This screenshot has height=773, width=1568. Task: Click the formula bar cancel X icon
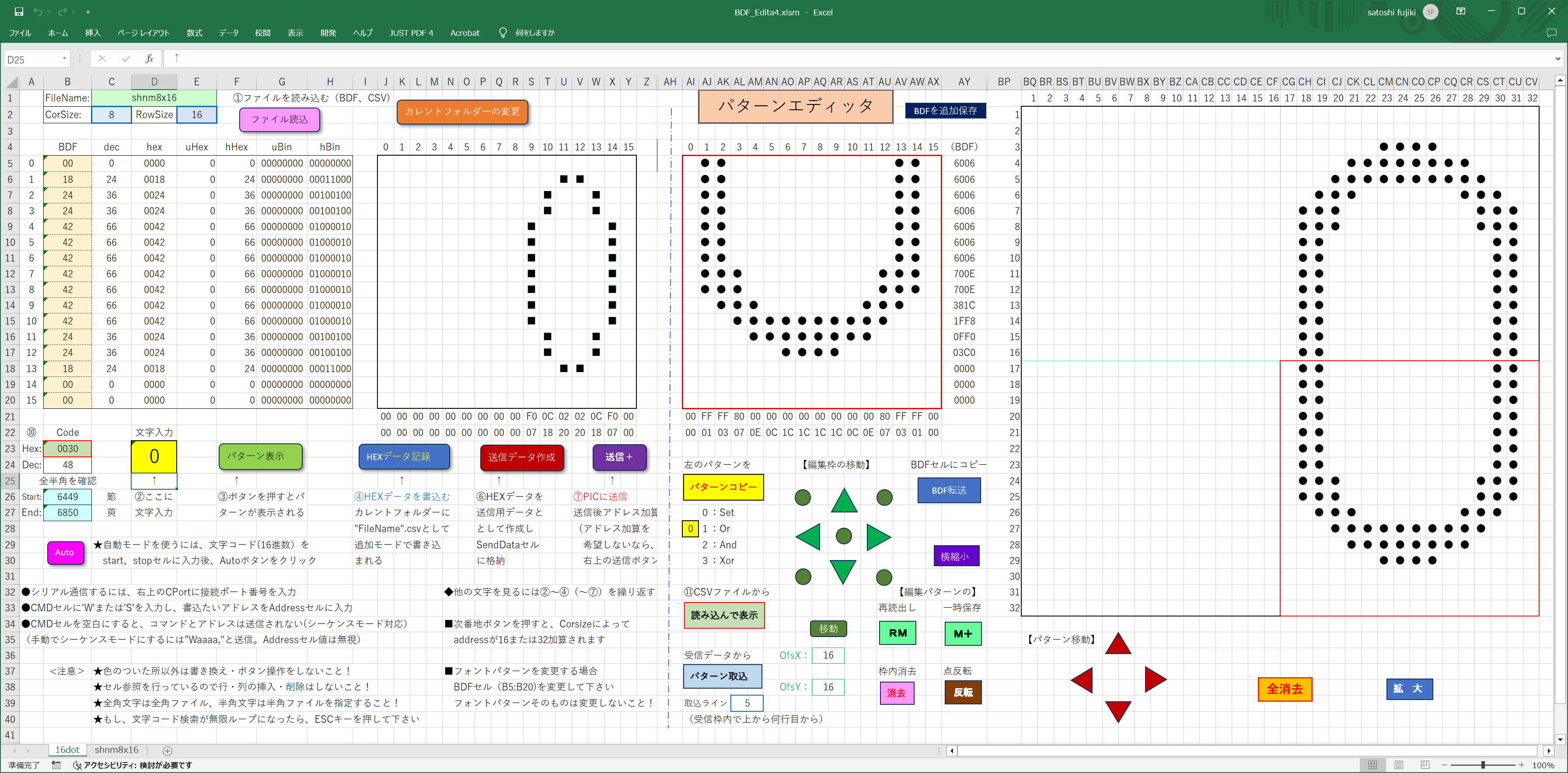click(101, 59)
